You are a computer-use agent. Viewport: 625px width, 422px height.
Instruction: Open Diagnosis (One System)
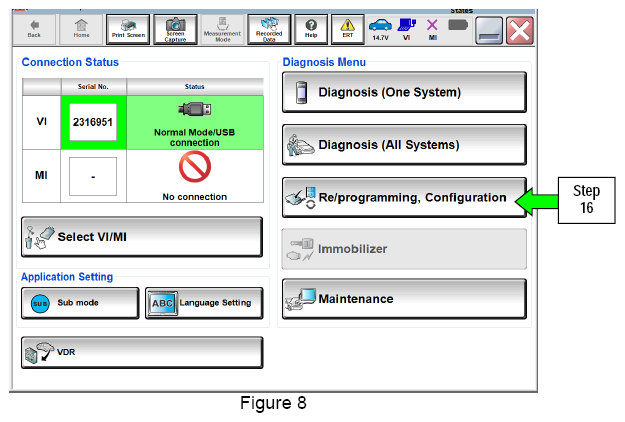(404, 92)
